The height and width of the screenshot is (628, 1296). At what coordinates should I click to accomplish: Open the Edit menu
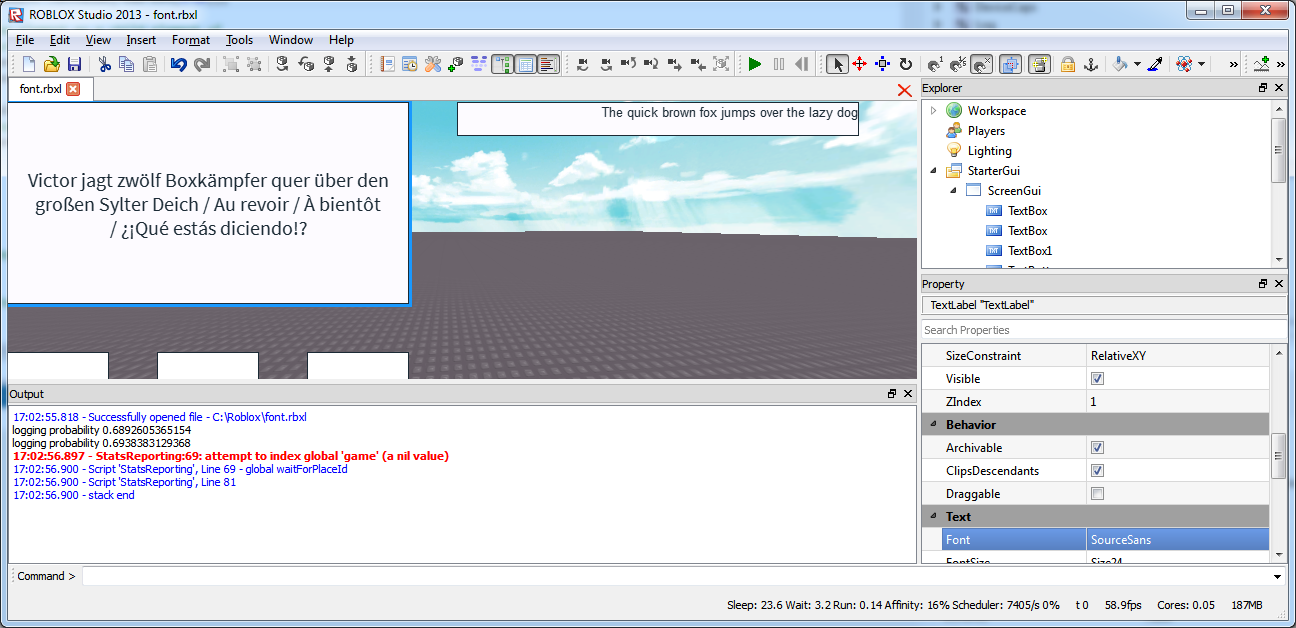click(x=60, y=40)
